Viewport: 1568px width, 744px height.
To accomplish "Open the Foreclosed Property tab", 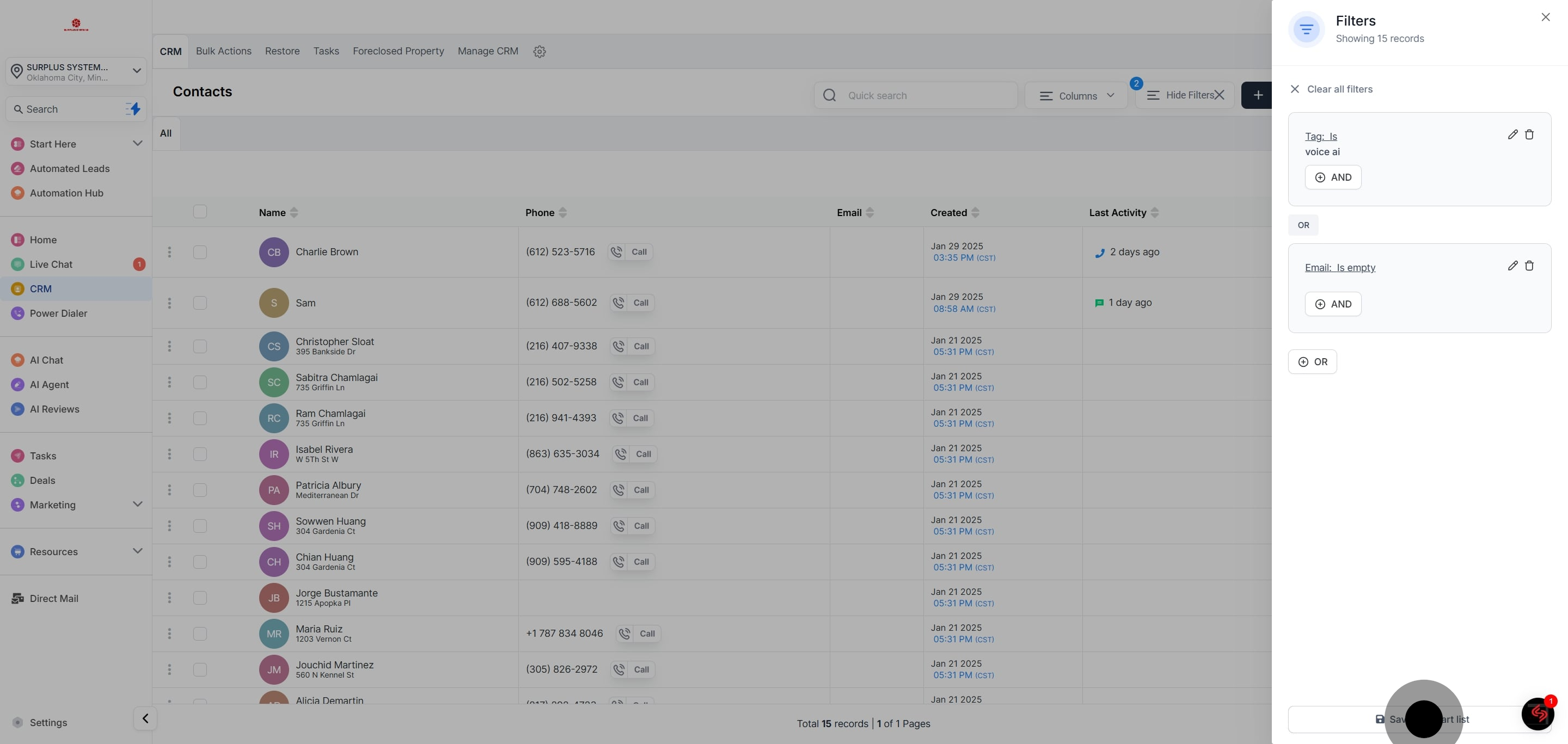I will click(x=398, y=51).
